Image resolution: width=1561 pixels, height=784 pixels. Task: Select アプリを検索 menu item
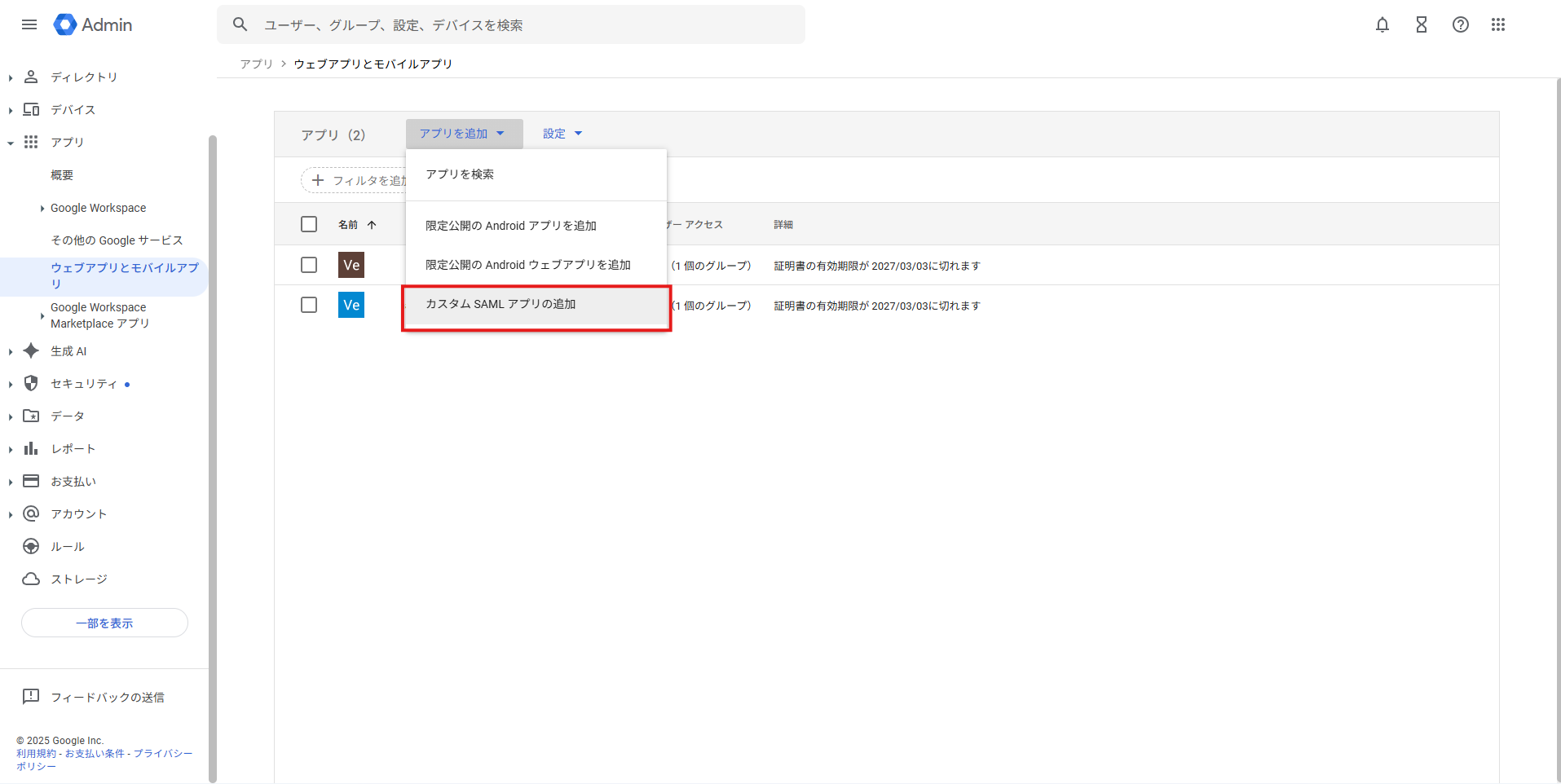coord(536,174)
